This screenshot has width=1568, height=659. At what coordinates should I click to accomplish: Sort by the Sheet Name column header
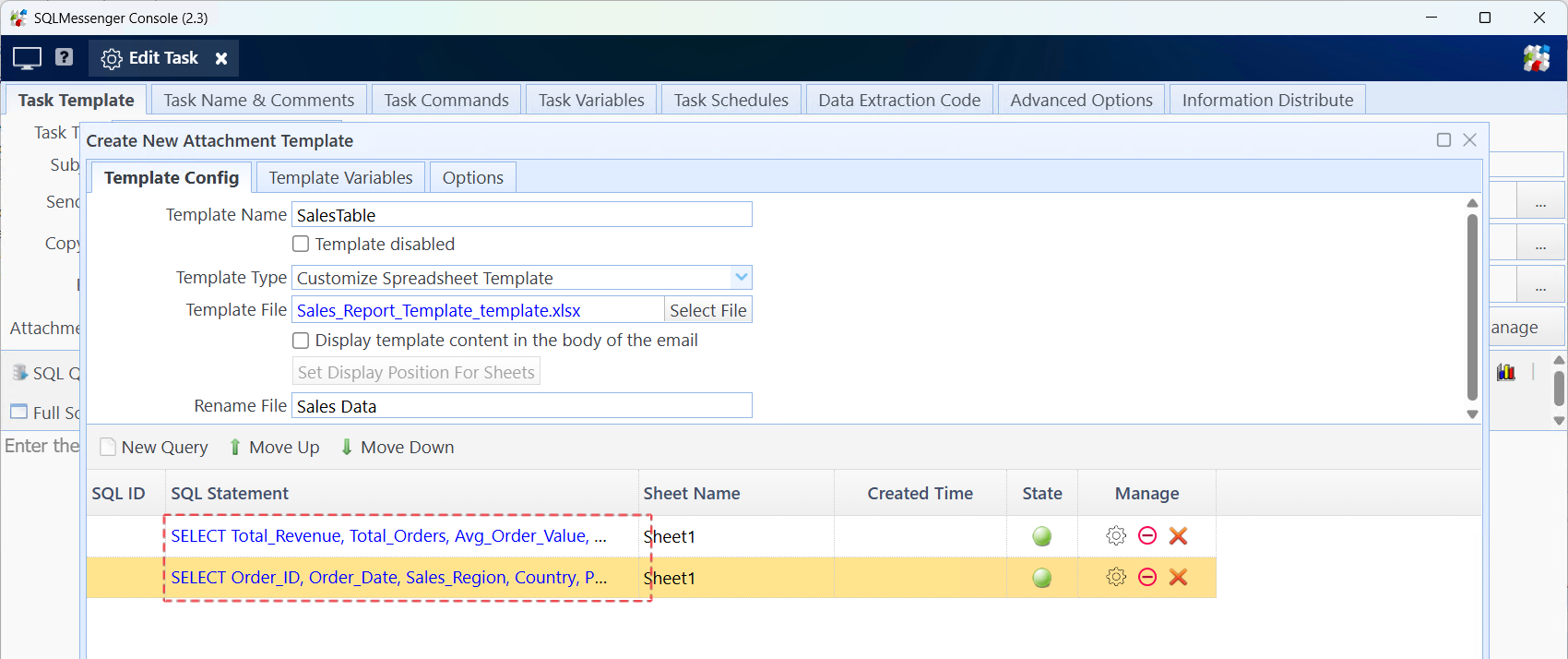click(x=736, y=493)
